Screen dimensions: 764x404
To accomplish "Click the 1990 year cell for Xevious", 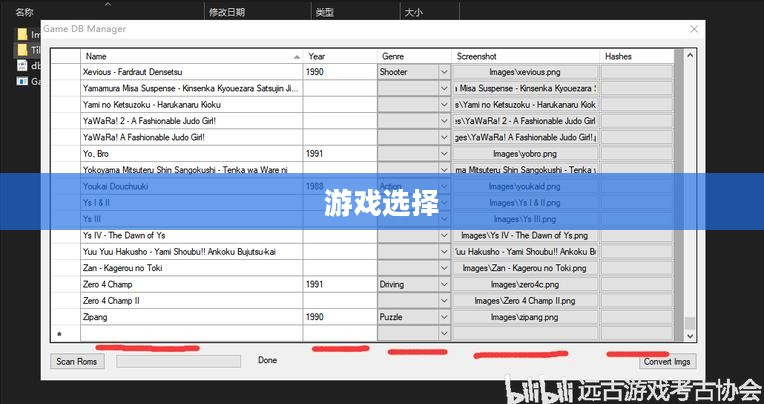I will 340,72.
